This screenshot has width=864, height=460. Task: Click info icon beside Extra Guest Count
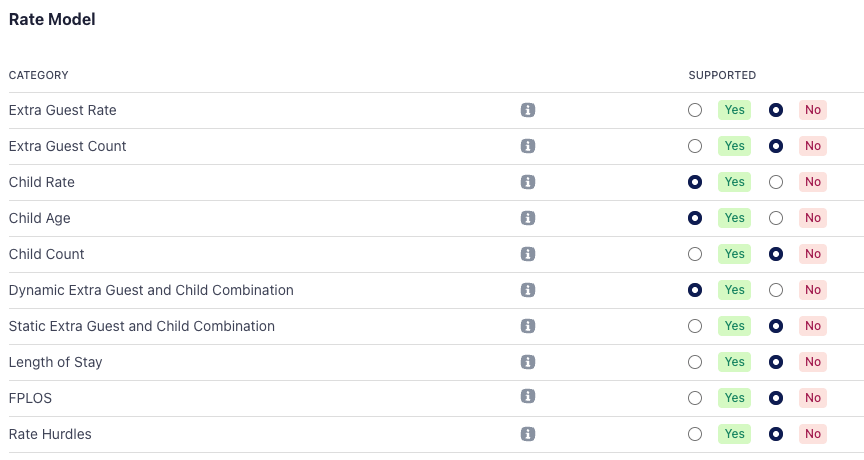pyautogui.click(x=528, y=146)
